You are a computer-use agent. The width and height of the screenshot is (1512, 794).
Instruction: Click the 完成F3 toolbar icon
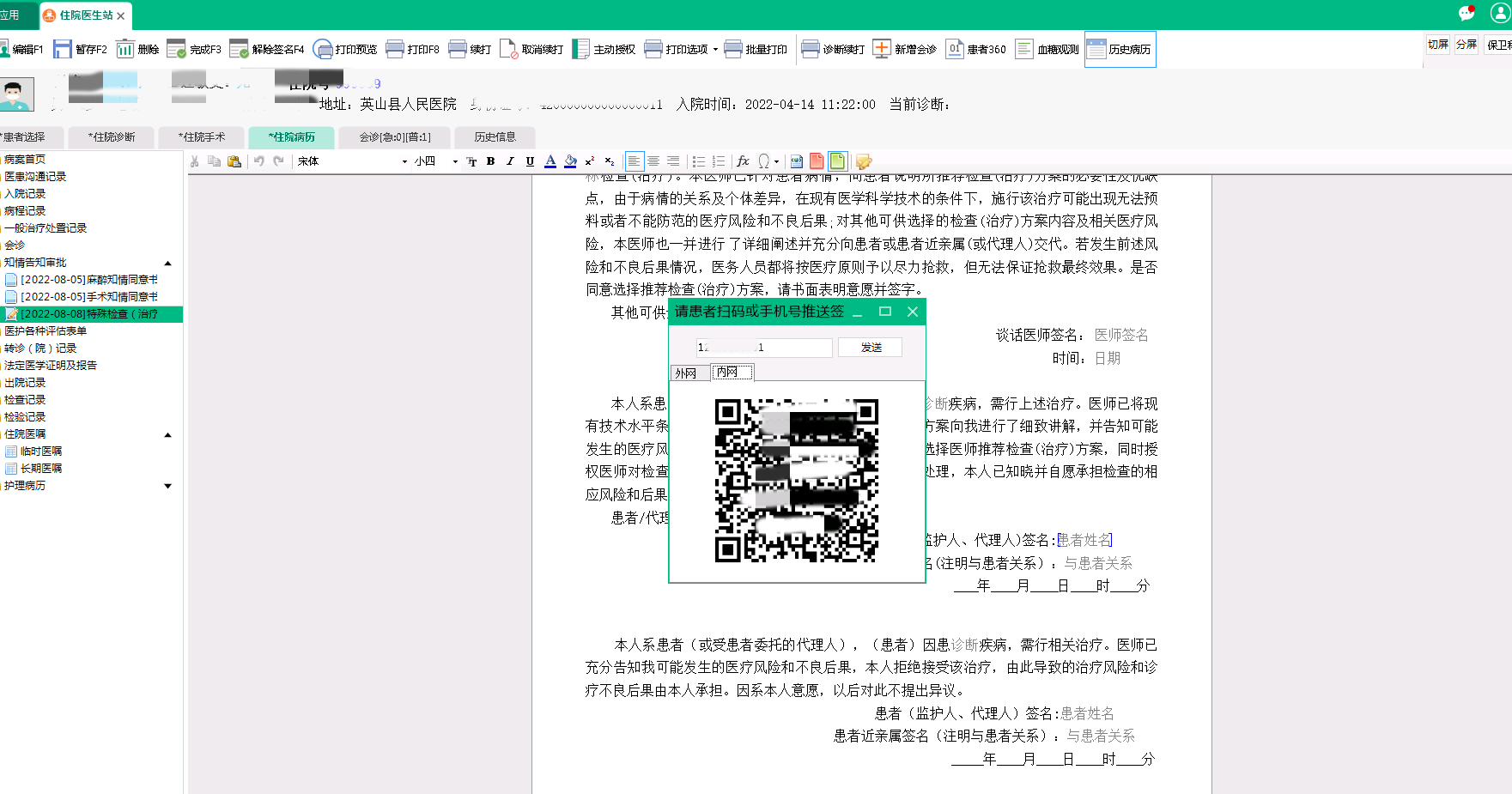tap(176, 49)
